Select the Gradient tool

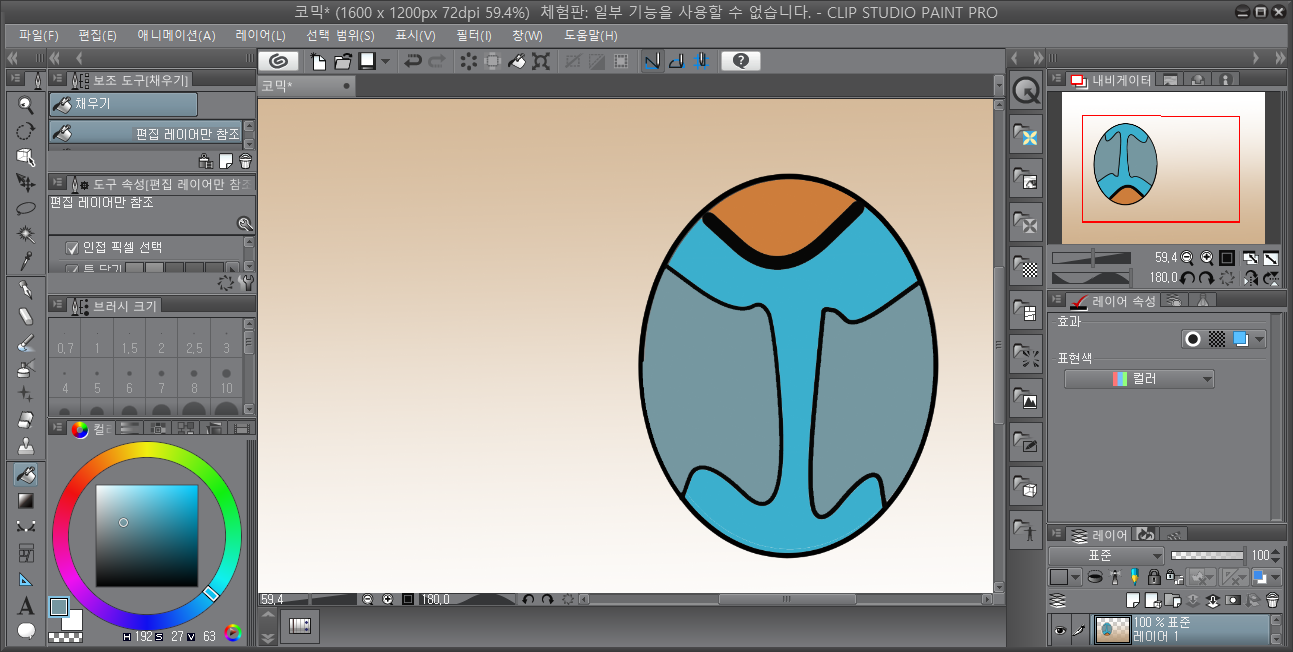click(26, 500)
